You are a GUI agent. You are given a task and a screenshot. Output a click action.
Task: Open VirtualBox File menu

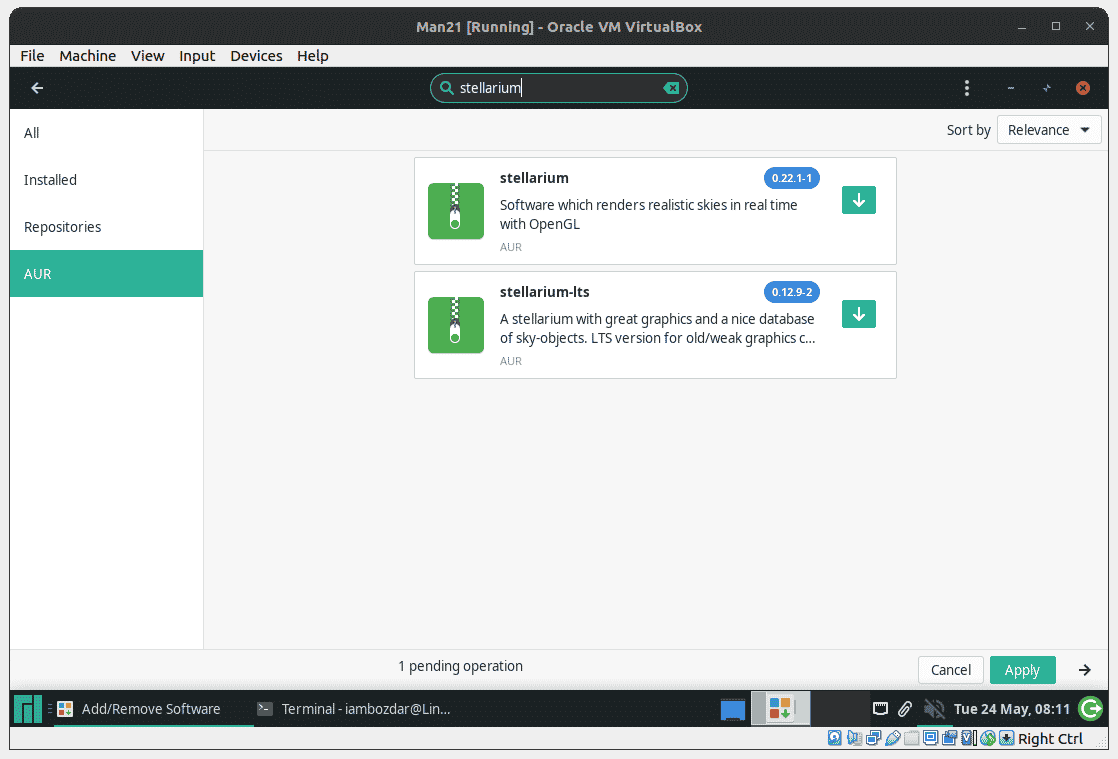tap(32, 56)
